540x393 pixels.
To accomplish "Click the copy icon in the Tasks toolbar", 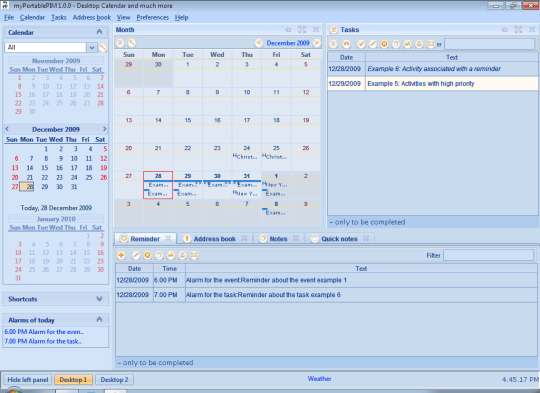I will (x=396, y=44).
